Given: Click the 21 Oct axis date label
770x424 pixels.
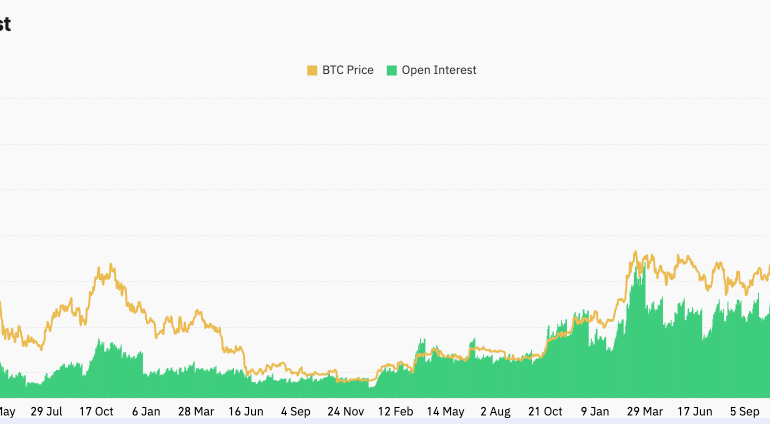Looking at the screenshot, I should [x=546, y=411].
